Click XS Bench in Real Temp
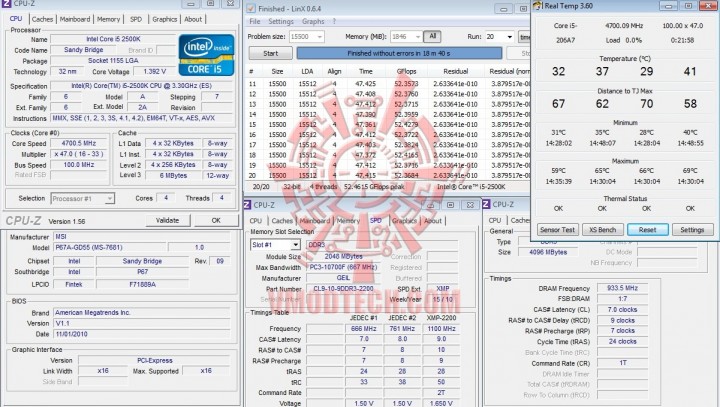The height and width of the screenshot is (407, 720). pos(602,230)
